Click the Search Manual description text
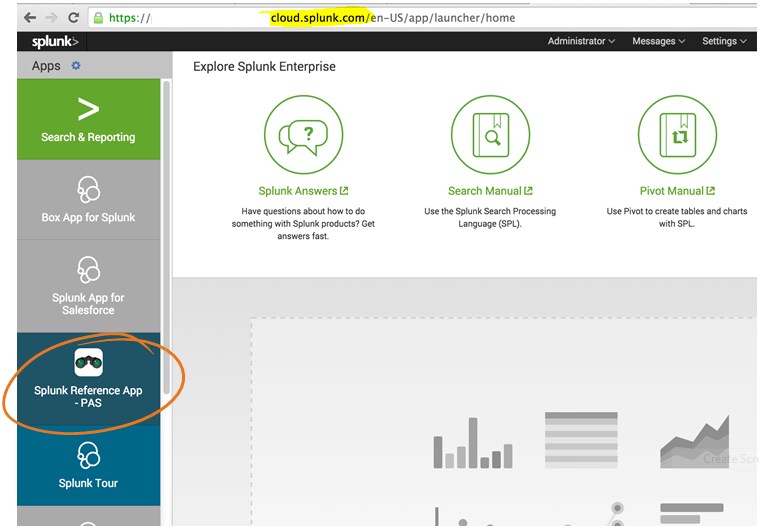This screenshot has width=759, height=529. coord(490,217)
